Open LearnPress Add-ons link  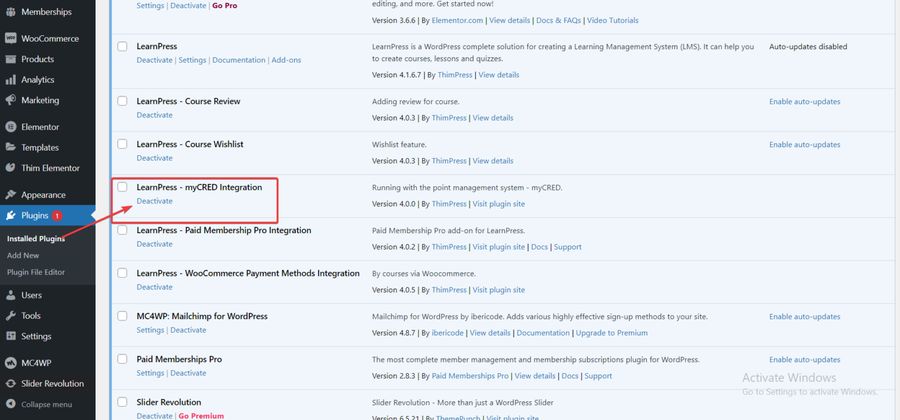(286, 60)
